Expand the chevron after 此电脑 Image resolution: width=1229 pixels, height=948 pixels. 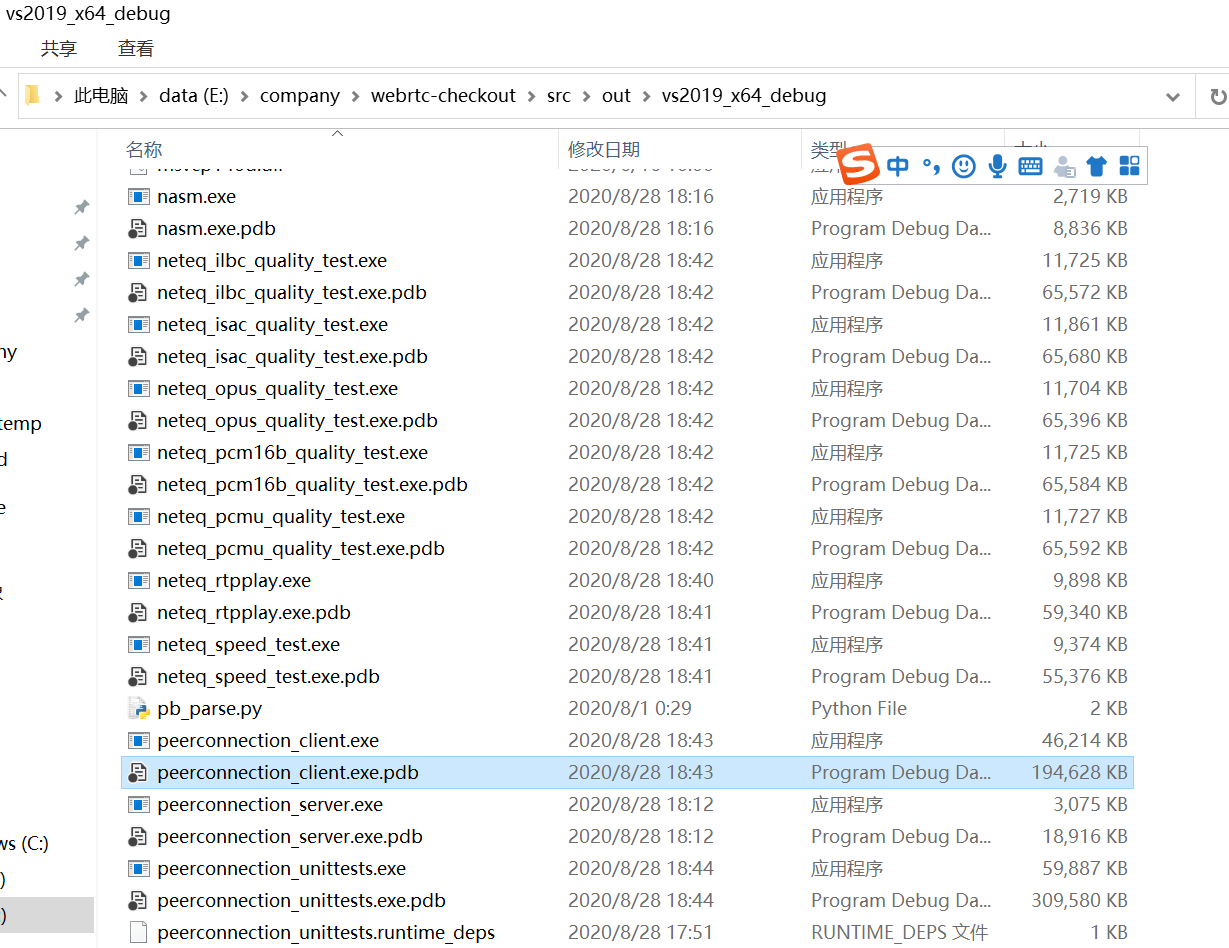coord(144,96)
